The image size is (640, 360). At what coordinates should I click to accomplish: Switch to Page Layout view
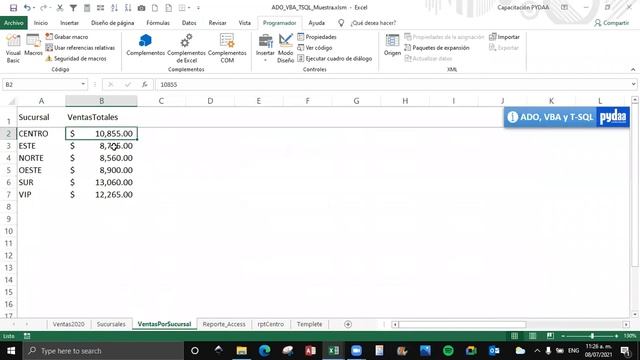click(x=532, y=336)
